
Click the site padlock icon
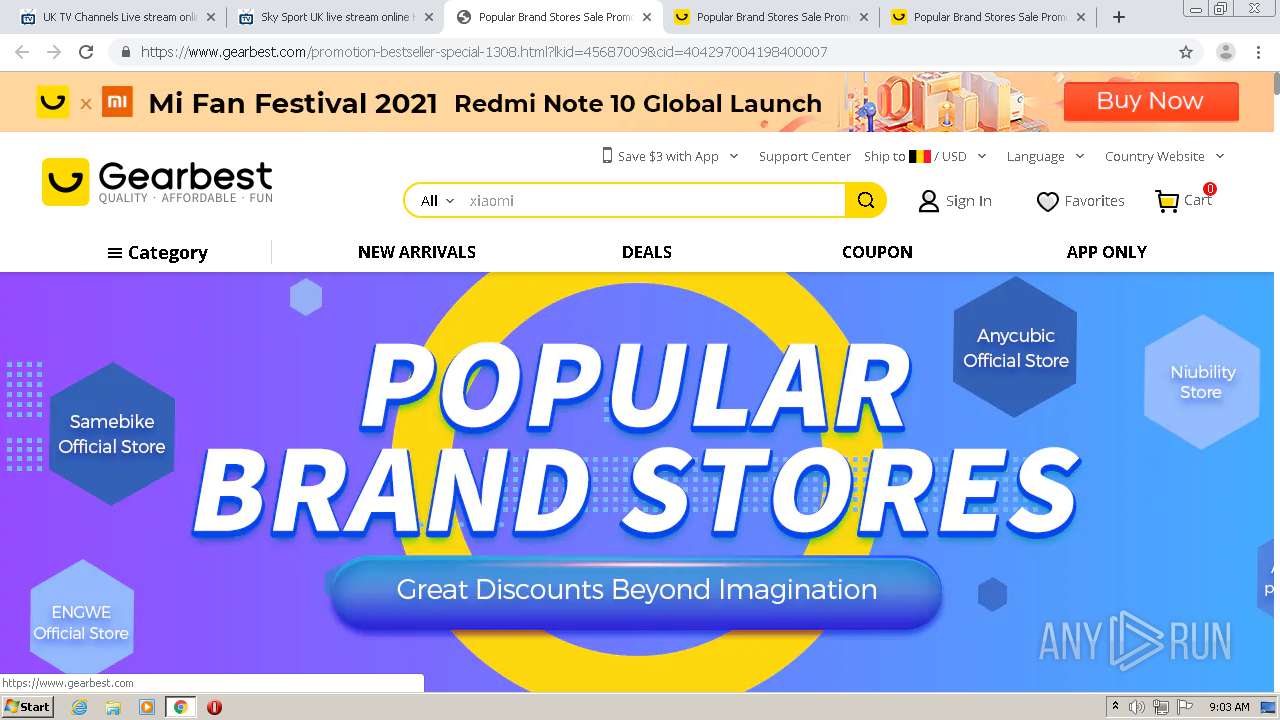125,52
